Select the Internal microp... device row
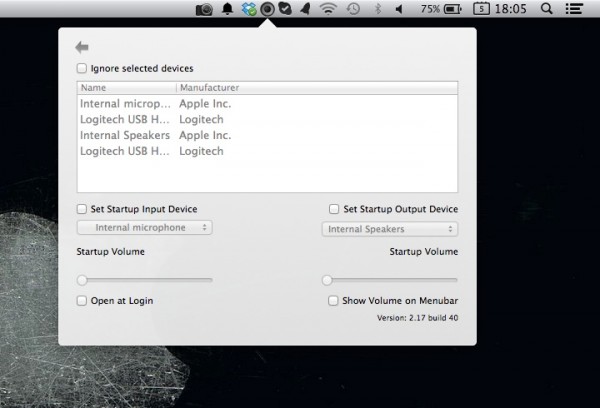600x408 pixels. [x=267, y=103]
